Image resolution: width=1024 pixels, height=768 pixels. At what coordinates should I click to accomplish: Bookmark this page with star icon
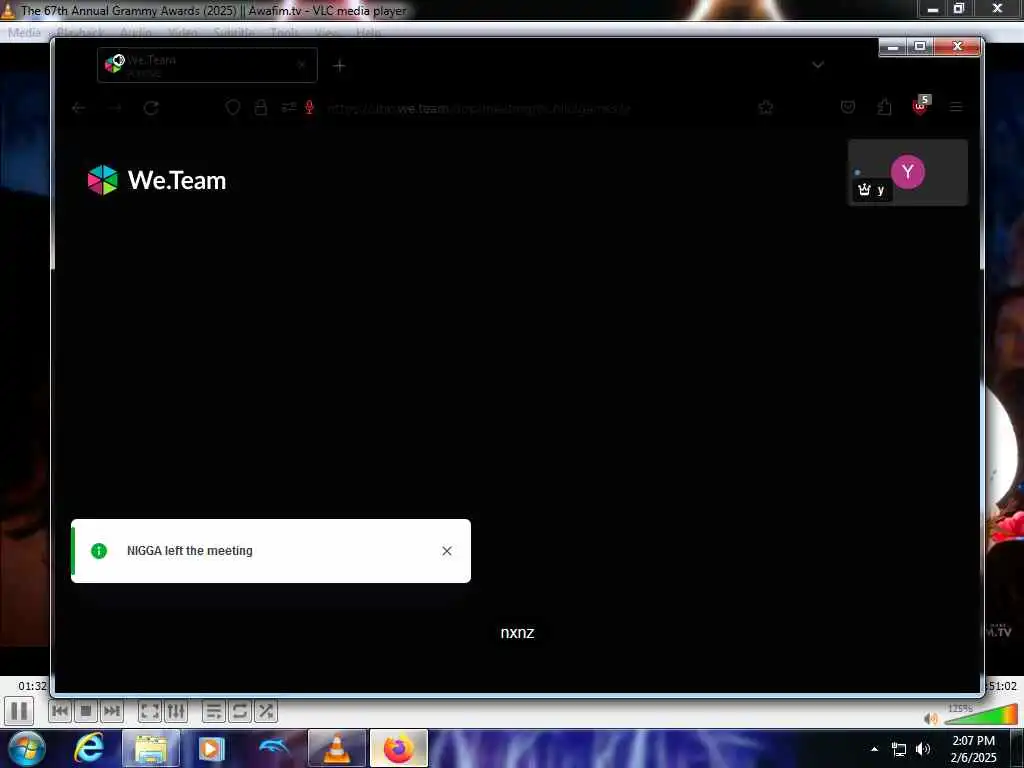(766, 108)
